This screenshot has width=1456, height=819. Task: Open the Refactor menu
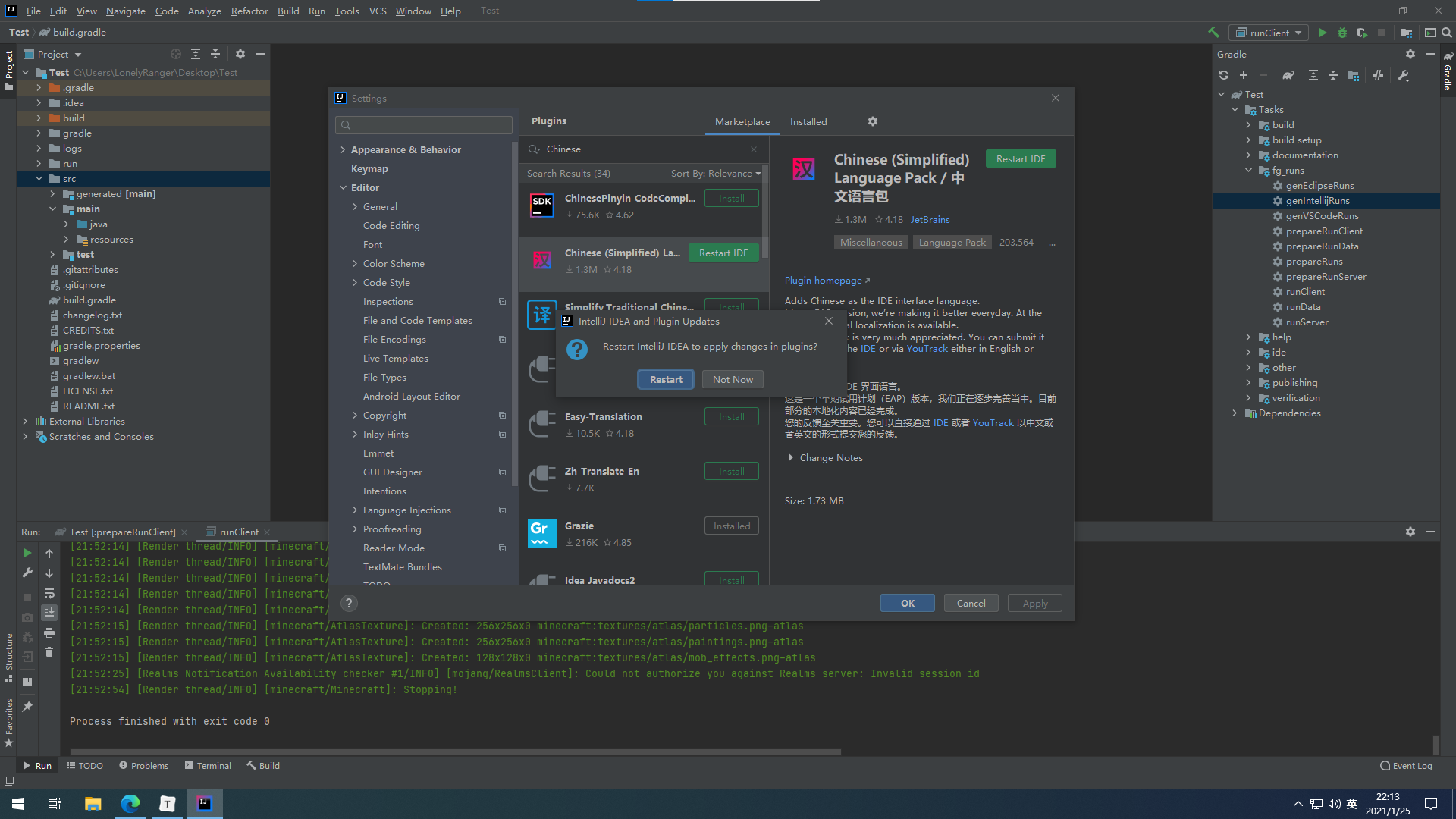click(249, 11)
